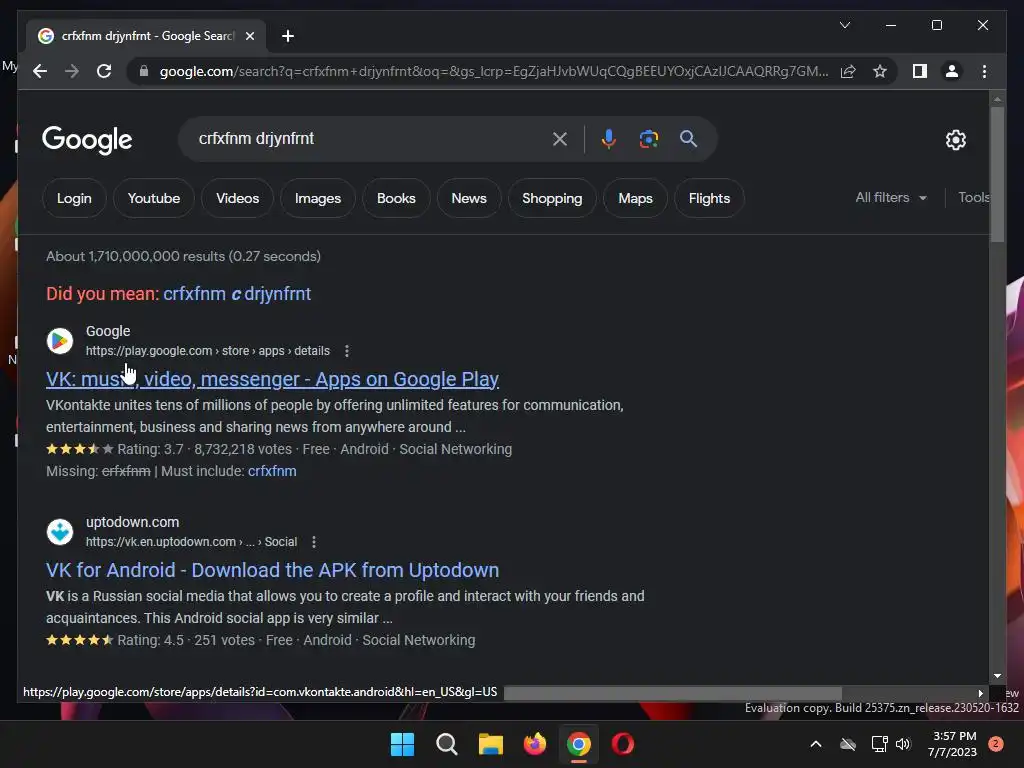The width and height of the screenshot is (1024, 768).
Task: Reload the current page
Action: (x=104, y=71)
